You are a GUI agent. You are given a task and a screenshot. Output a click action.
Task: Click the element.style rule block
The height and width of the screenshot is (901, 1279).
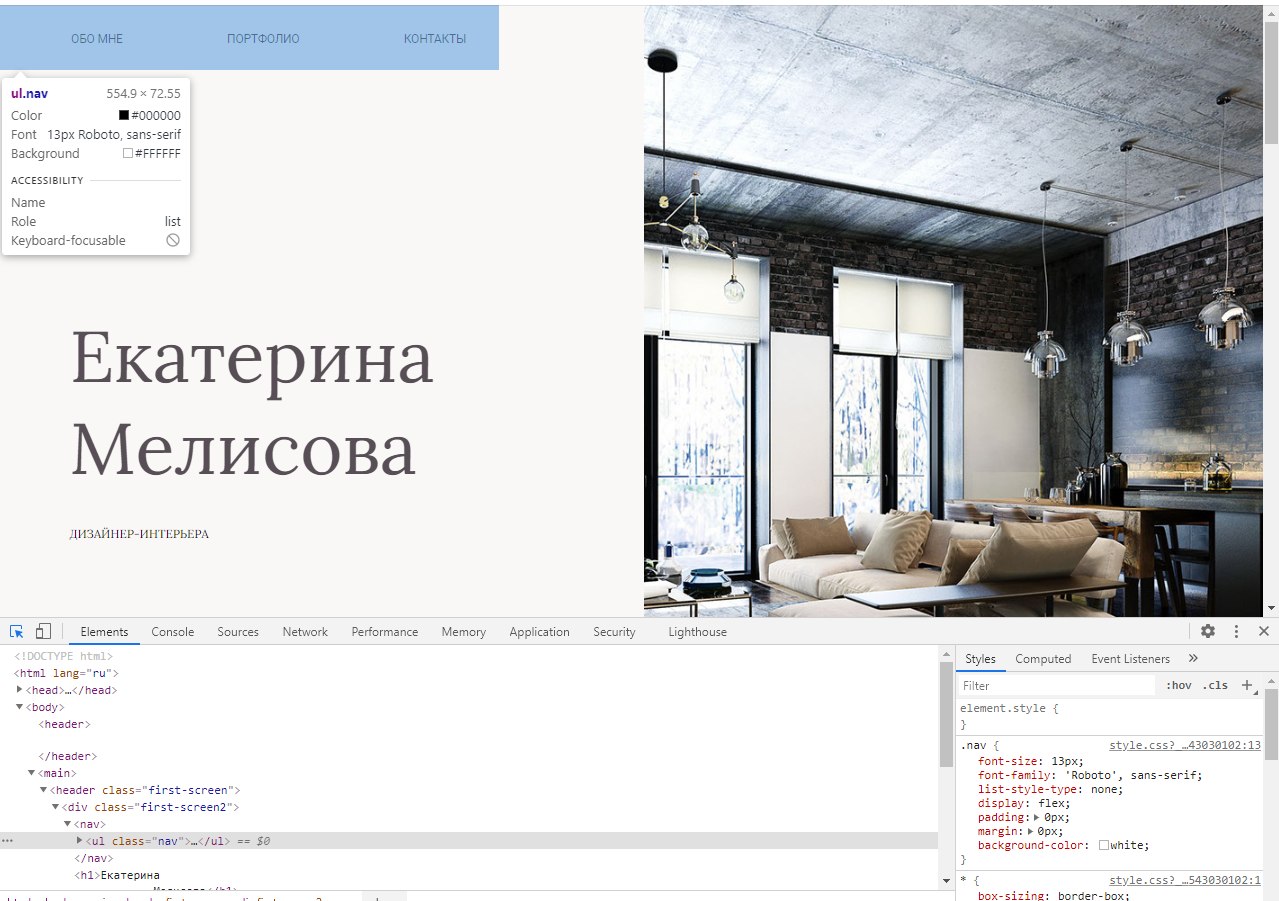coord(1108,716)
